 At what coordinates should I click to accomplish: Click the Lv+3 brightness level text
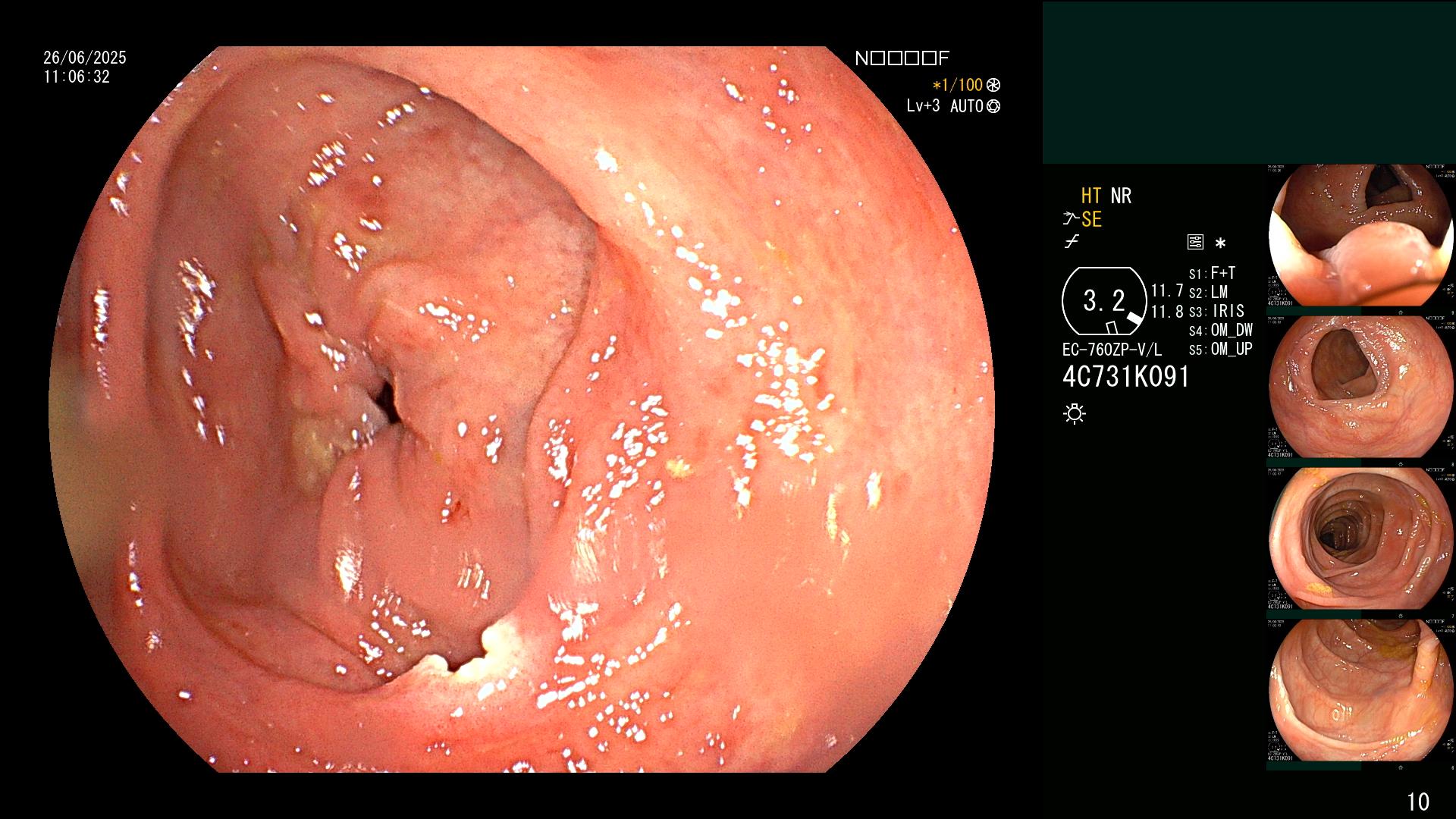(x=923, y=106)
